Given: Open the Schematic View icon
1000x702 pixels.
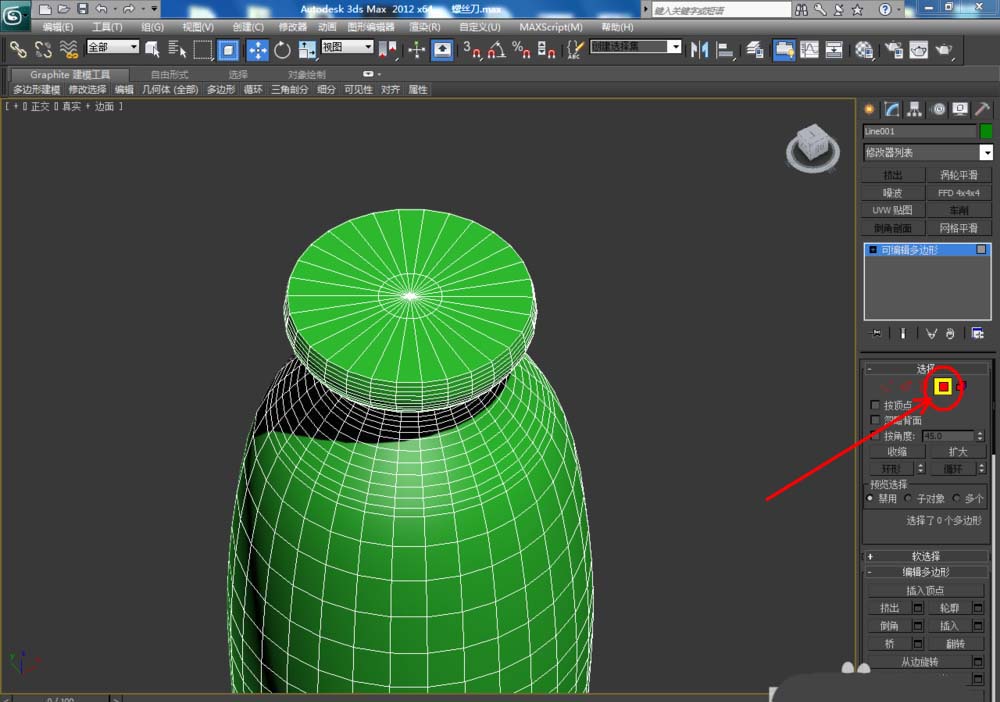Looking at the screenshot, I should click(834, 49).
